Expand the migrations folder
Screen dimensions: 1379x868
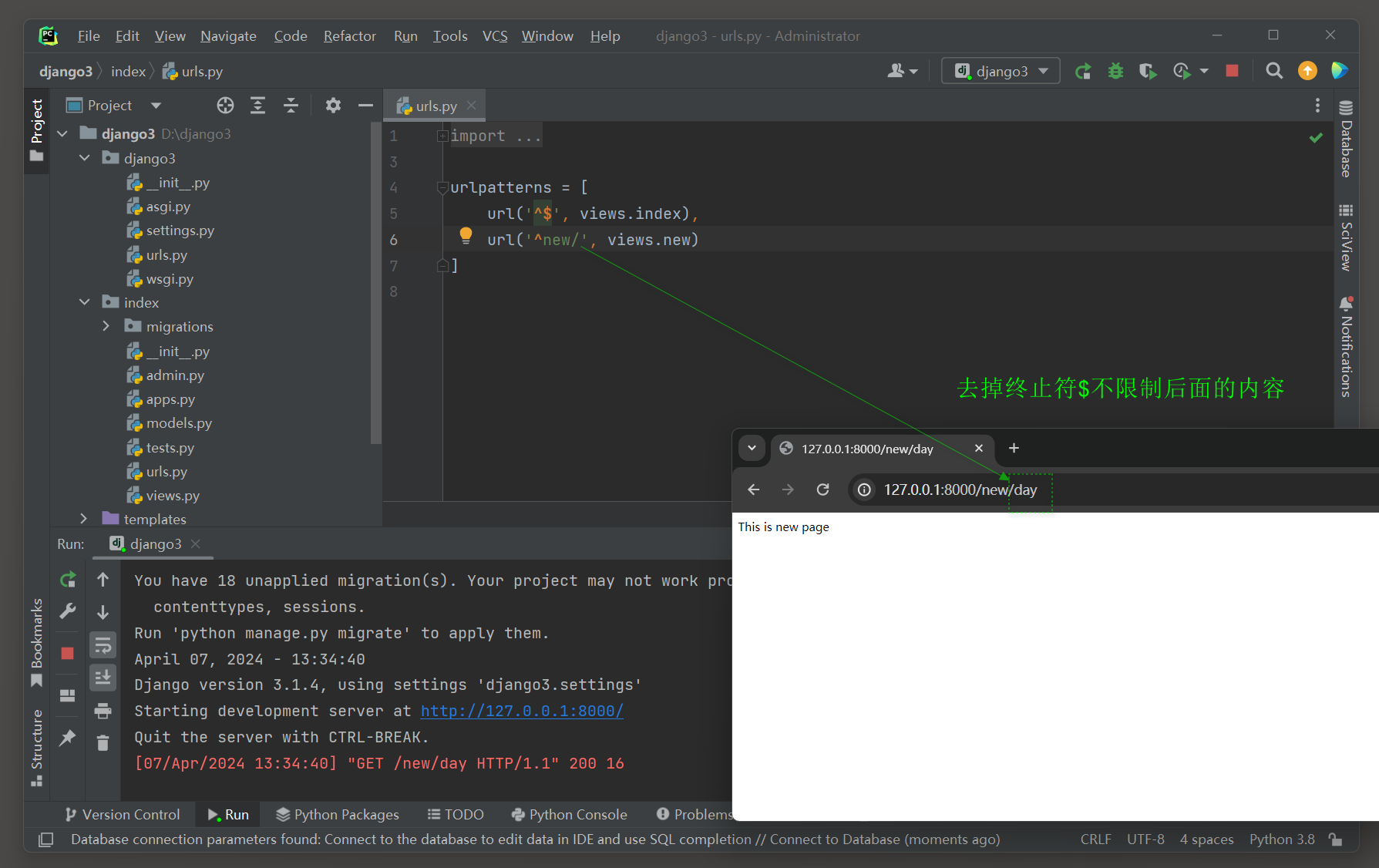[x=106, y=327]
